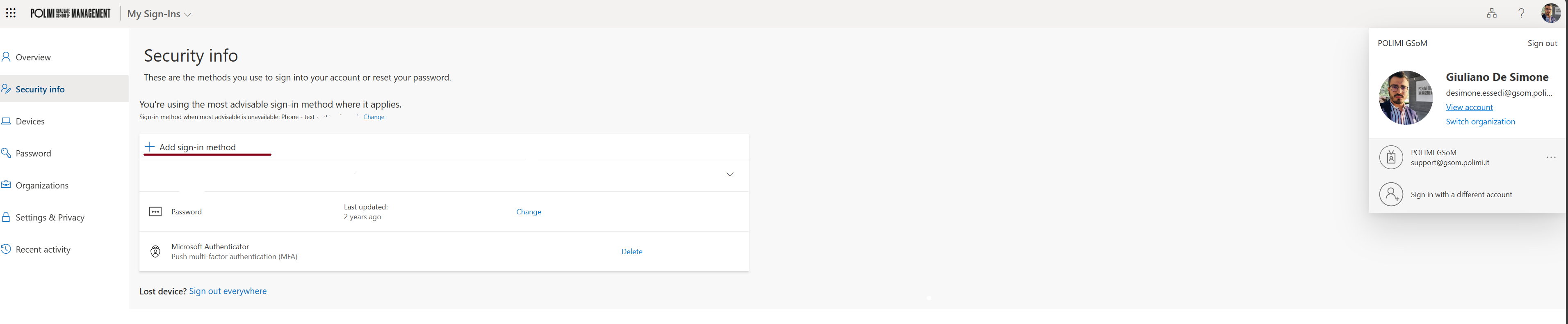Click the profile avatar in top bar
Viewport: 1568px width, 324px height.
pyautogui.click(x=1550, y=13)
